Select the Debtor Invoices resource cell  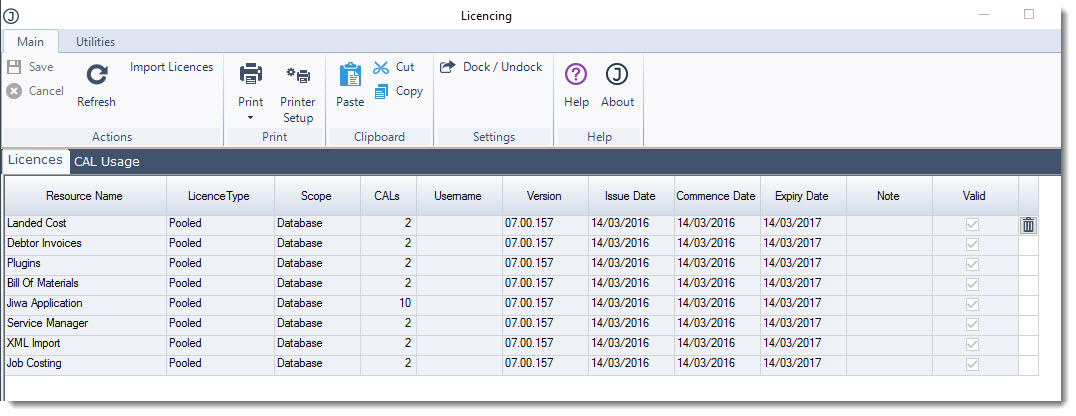click(x=85, y=244)
